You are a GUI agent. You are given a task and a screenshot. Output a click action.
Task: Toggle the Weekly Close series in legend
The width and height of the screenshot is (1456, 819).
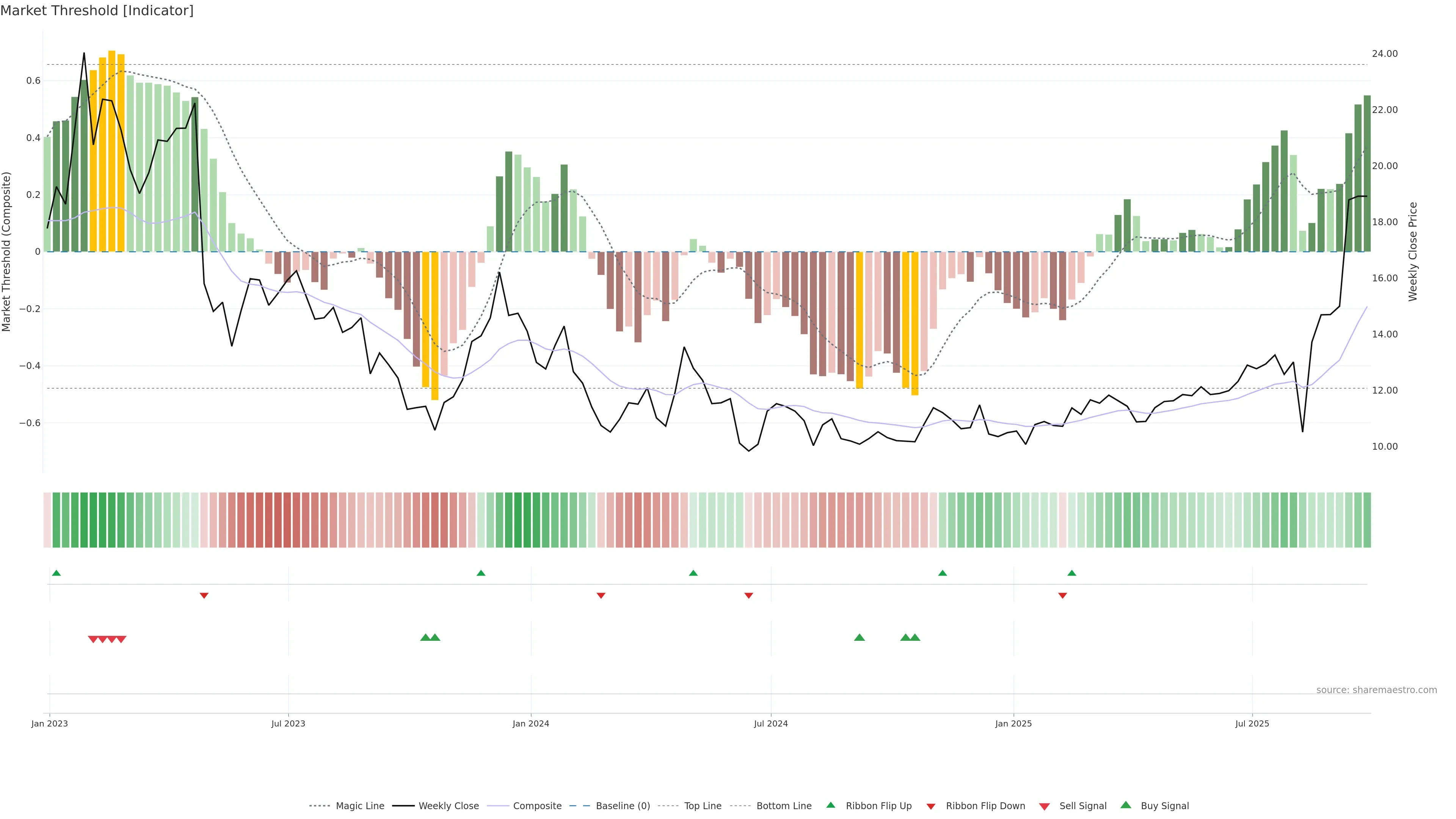[x=448, y=805]
